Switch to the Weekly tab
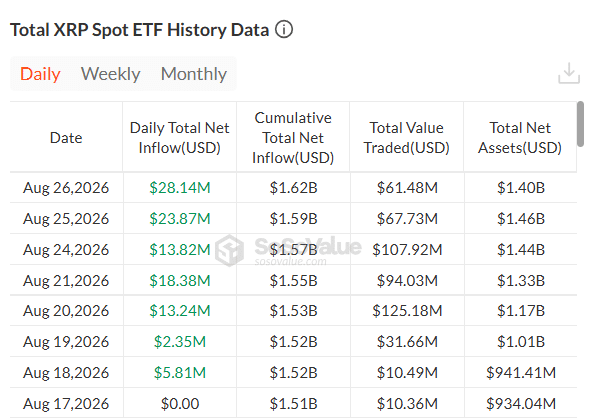Viewport: 590px width, 418px height. (x=111, y=74)
